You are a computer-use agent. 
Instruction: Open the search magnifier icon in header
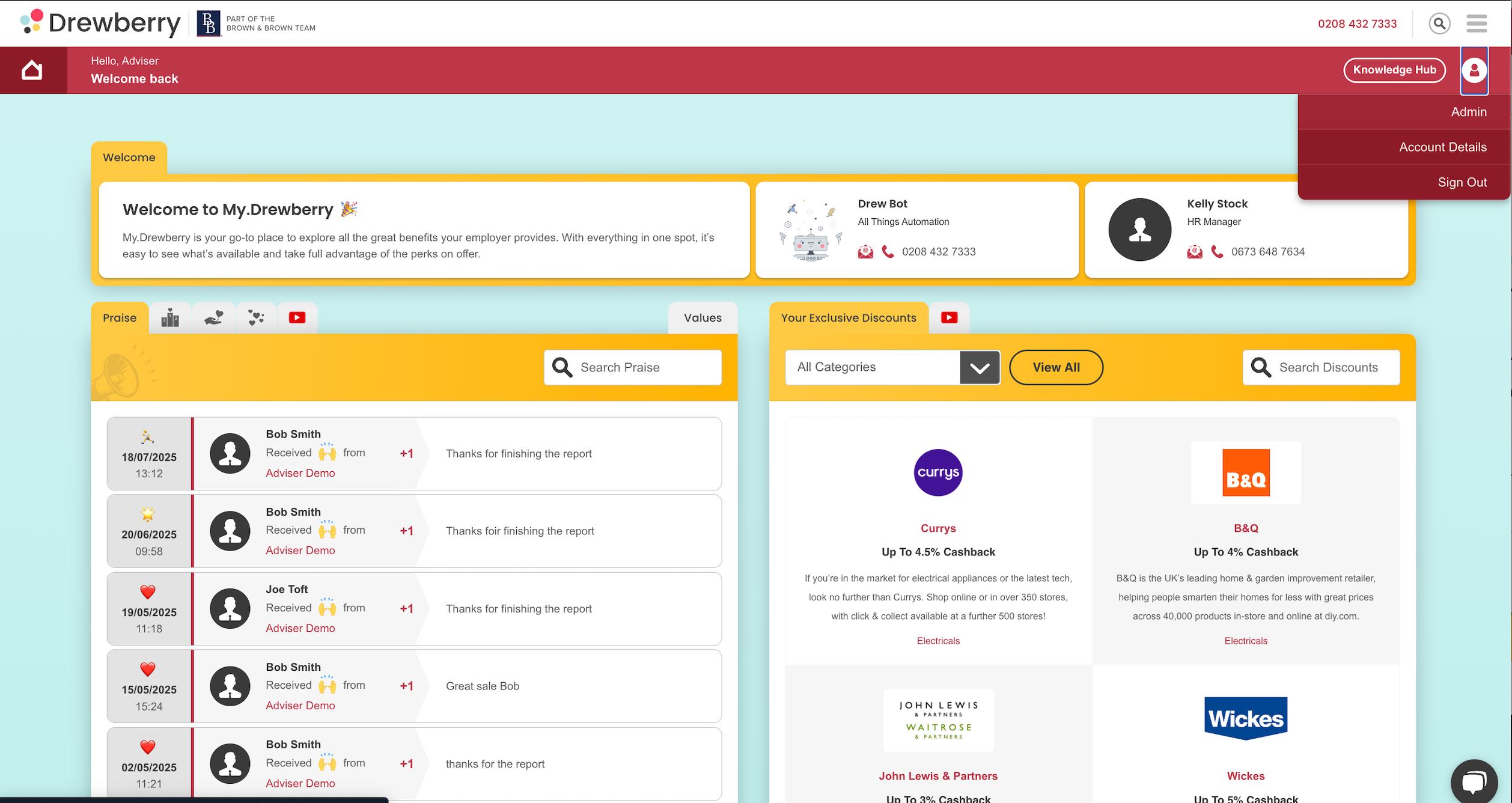click(x=1439, y=24)
